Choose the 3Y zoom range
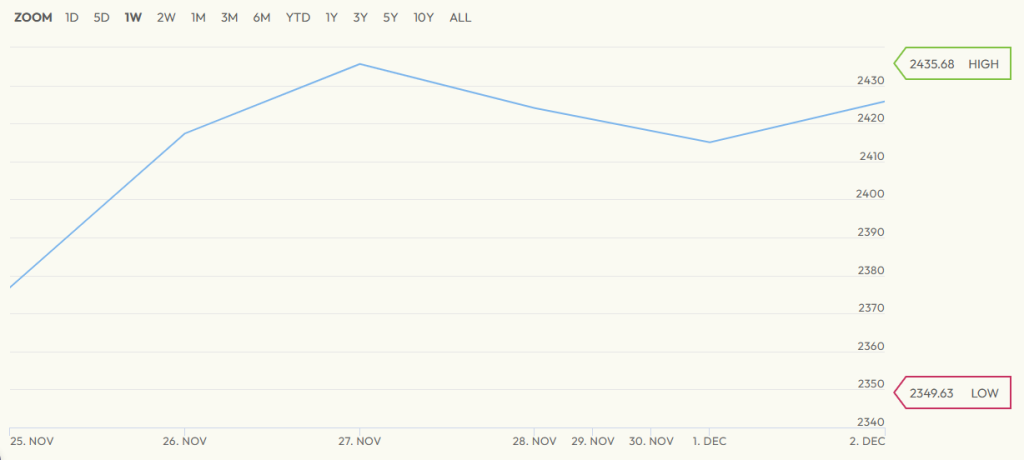This screenshot has width=1024, height=460. 360,18
